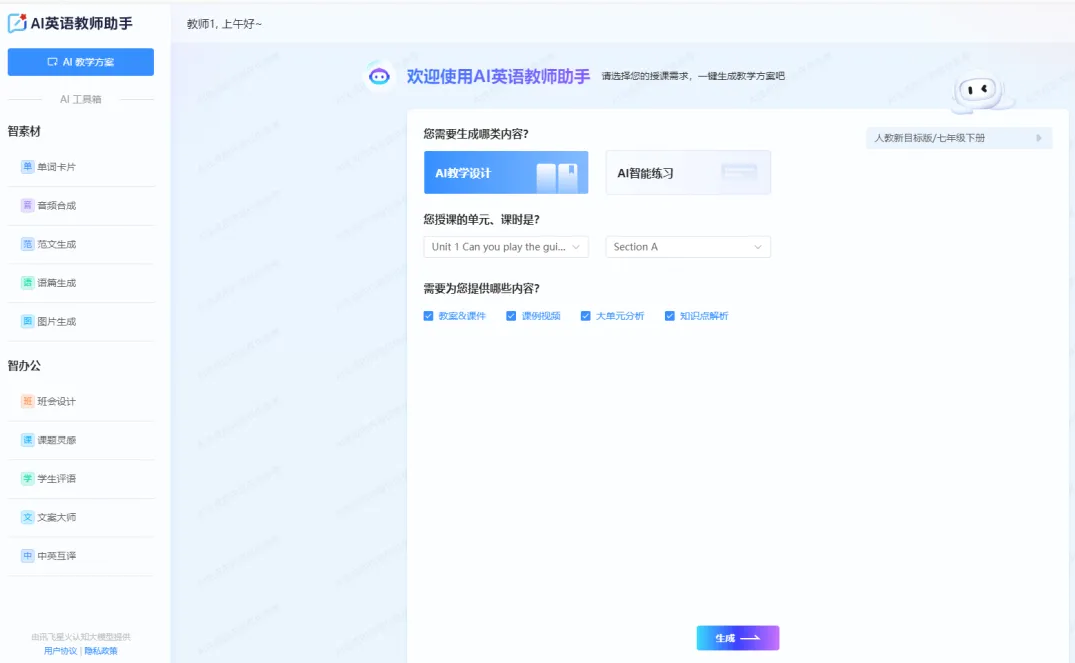Viewport: 1075px width, 663px height.
Task: Click the 图片生成 tool icon
Action: pyautogui.click(x=28, y=322)
